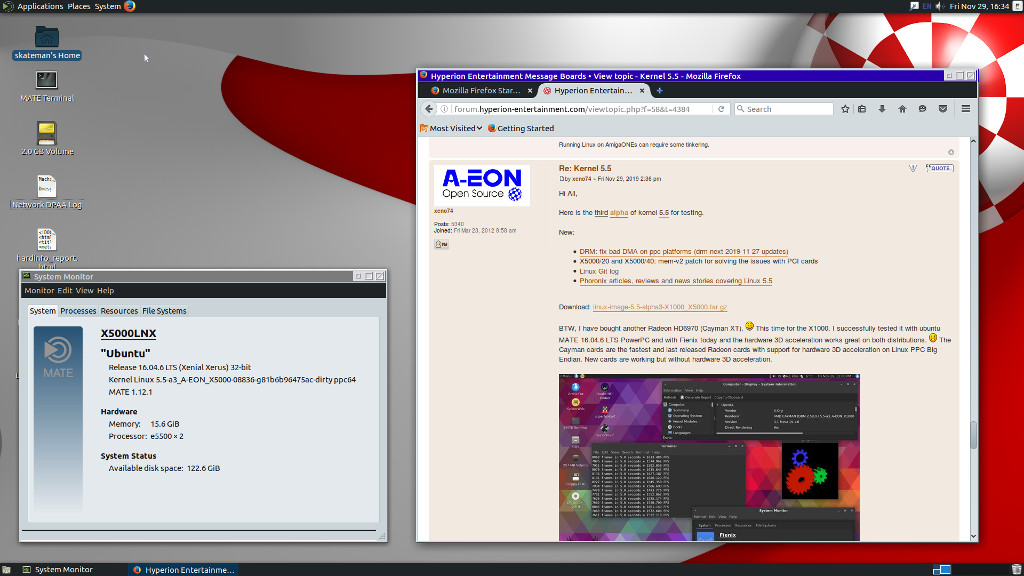This screenshot has width=1024, height=576.
Task: Open the Help menu in System Monitor
Action: [x=105, y=291]
